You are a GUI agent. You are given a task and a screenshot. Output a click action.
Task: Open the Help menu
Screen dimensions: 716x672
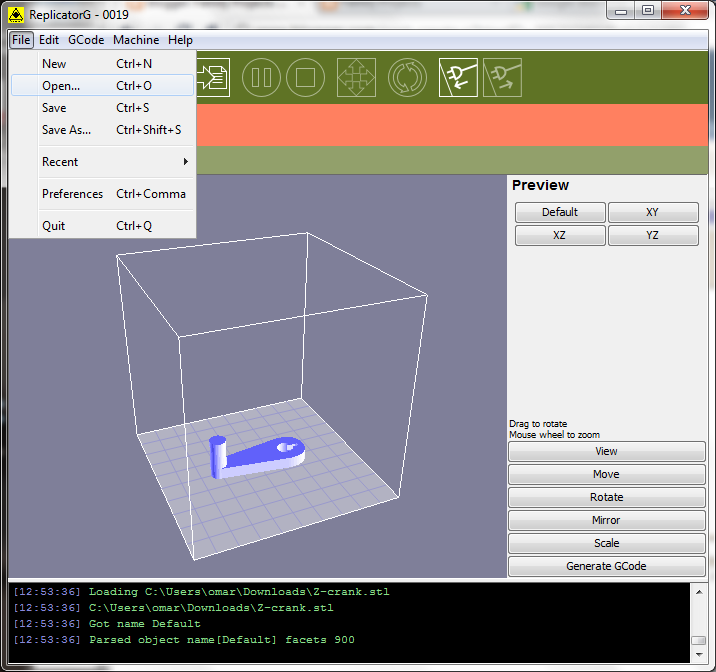[180, 40]
